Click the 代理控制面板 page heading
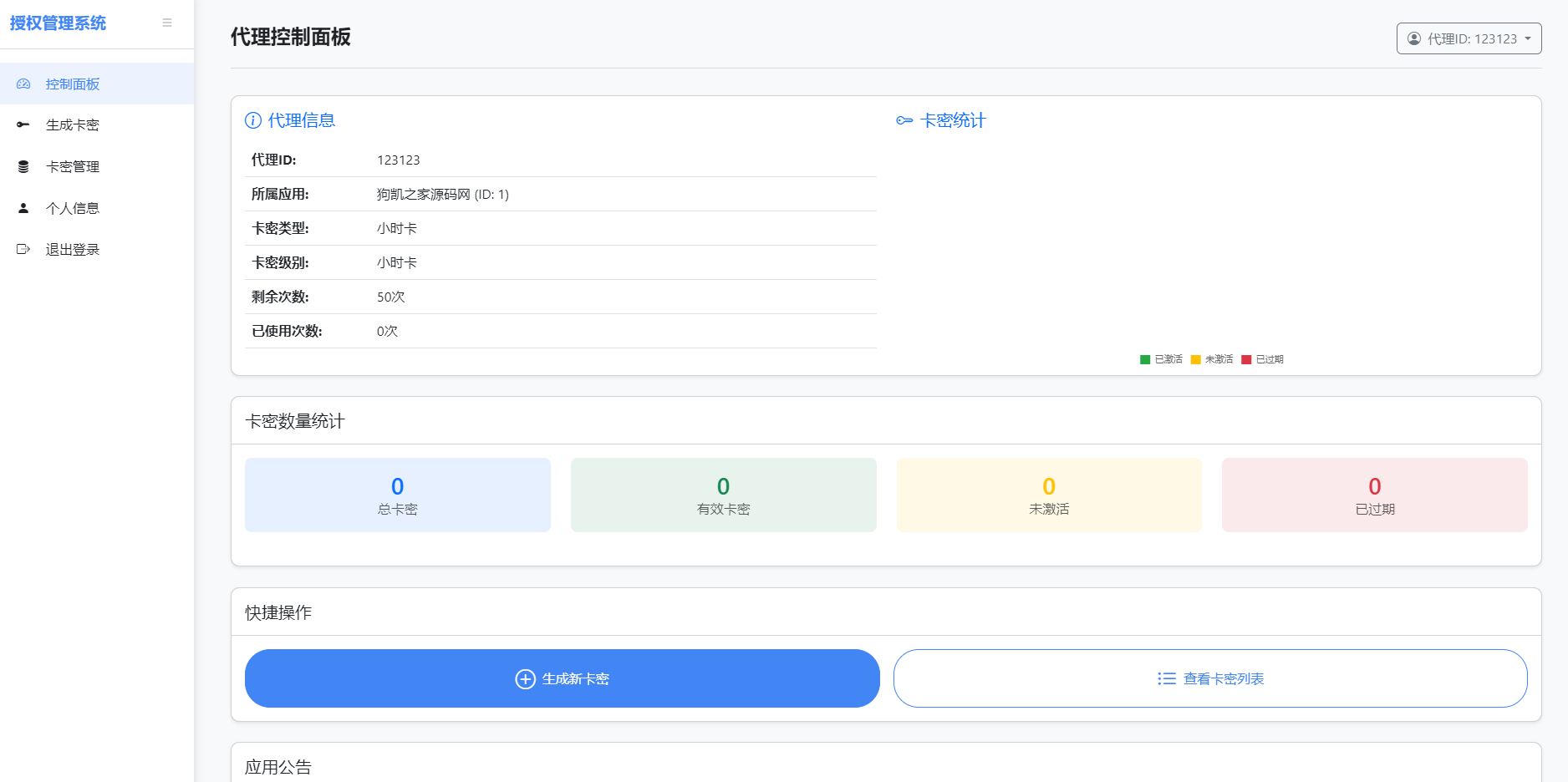The height and width of the screenshot is (782, 1568). (291, 37)
